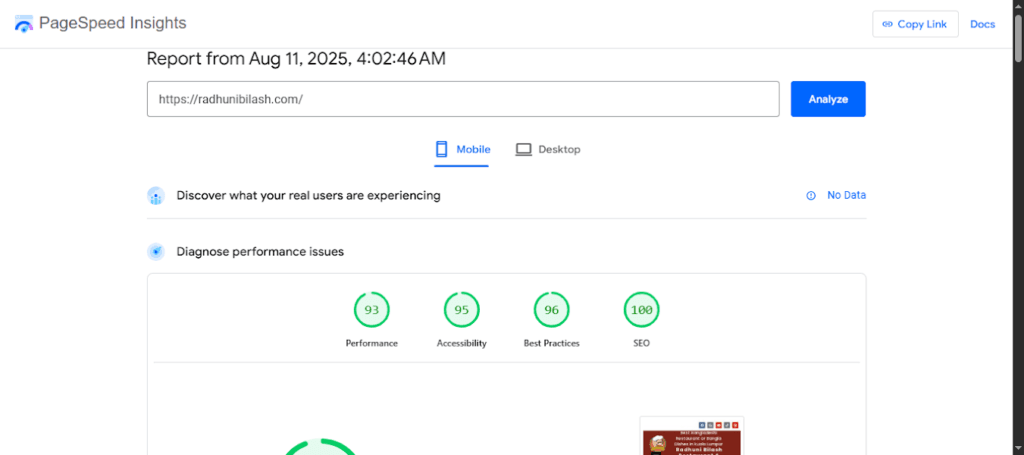Click the desktop laptop icon
The height and width of the screenshot is (455, 1024).
524,149
